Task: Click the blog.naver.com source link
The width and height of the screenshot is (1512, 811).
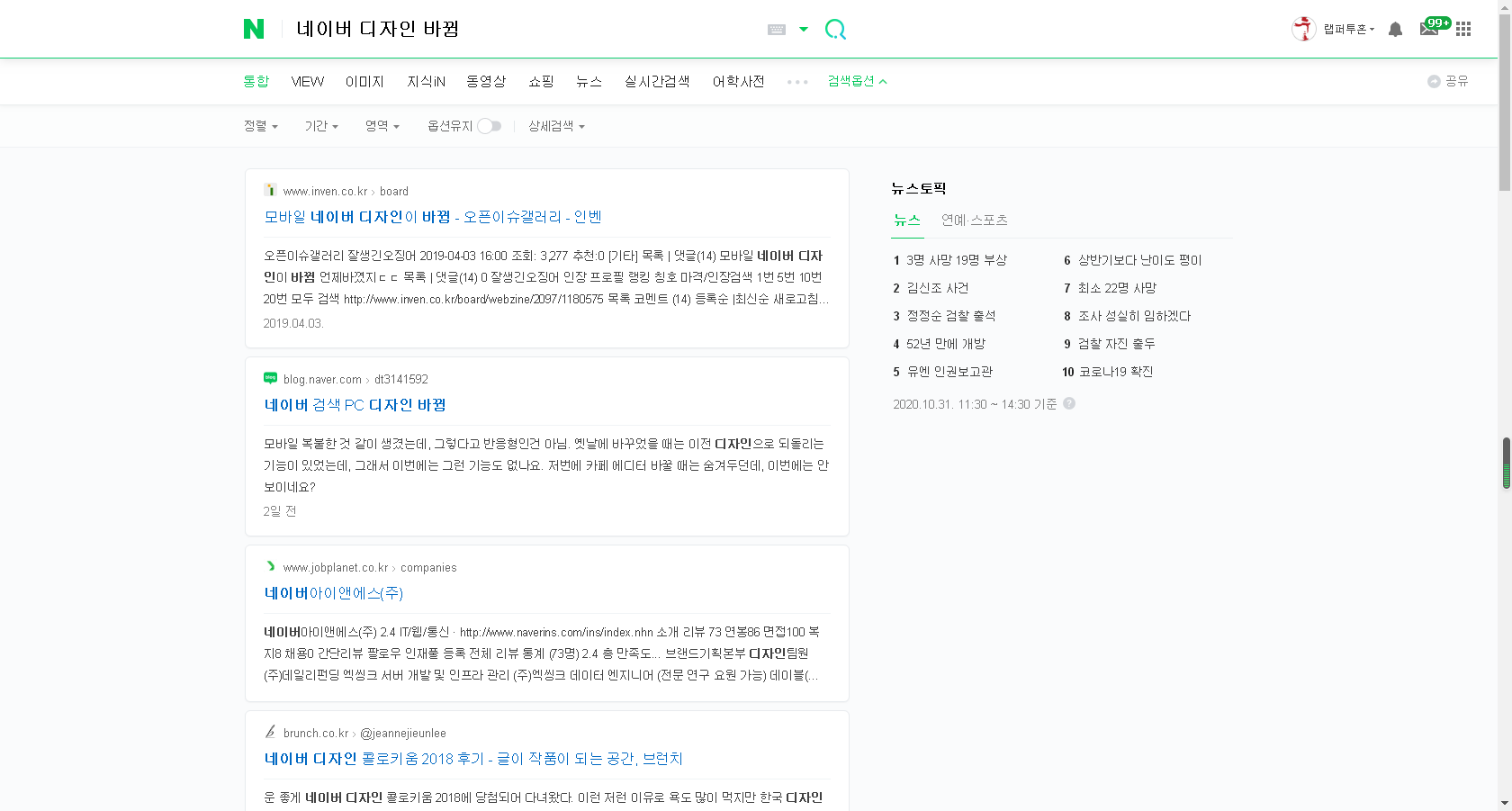Action: 322,379
